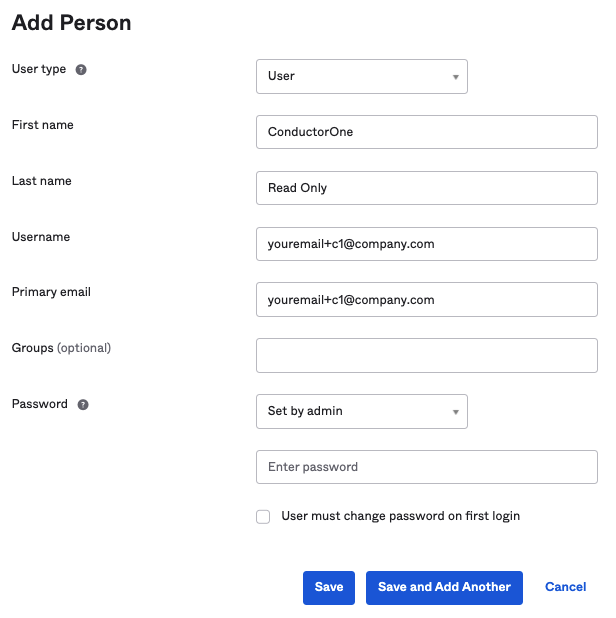This screenshot has width=616, height=618.
Task: Click the User type dropdown arrow
Action: pyautogui.click(x=456, y=77)
